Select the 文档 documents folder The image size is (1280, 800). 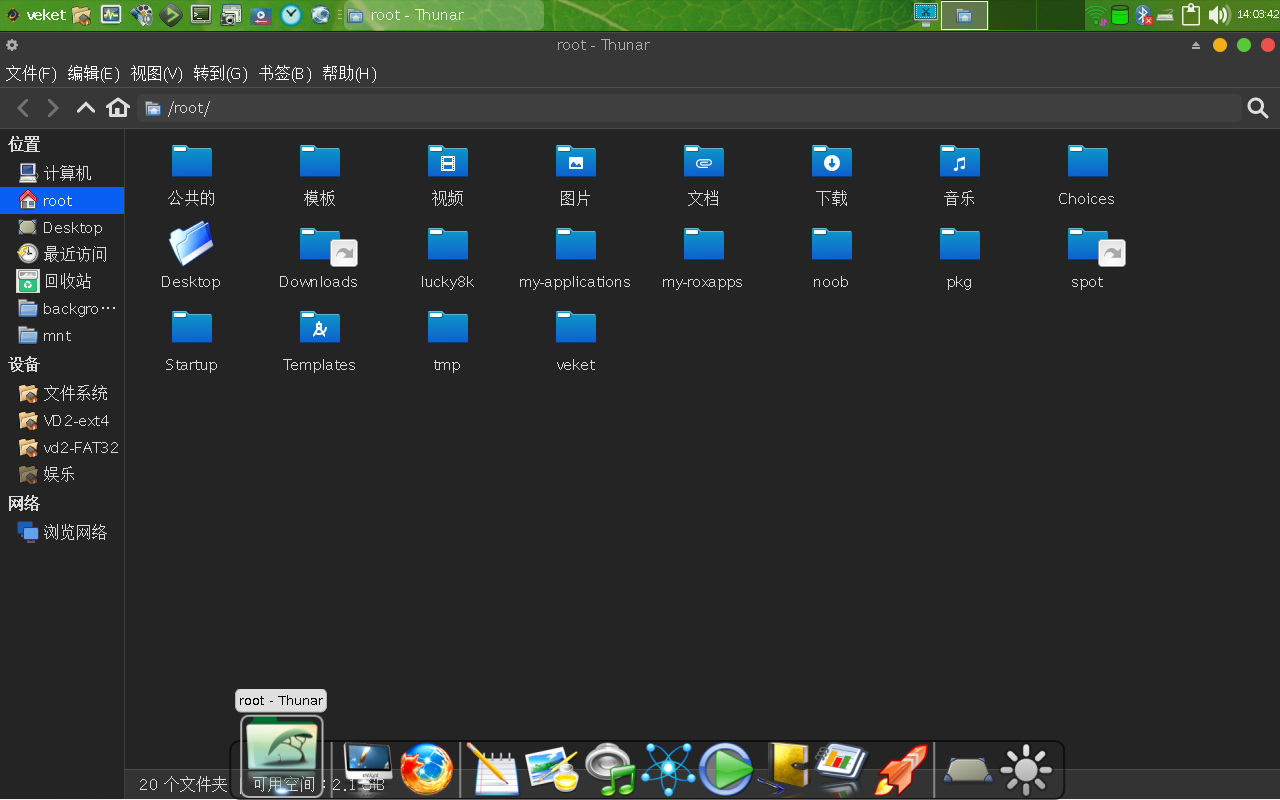pos(703,175)
